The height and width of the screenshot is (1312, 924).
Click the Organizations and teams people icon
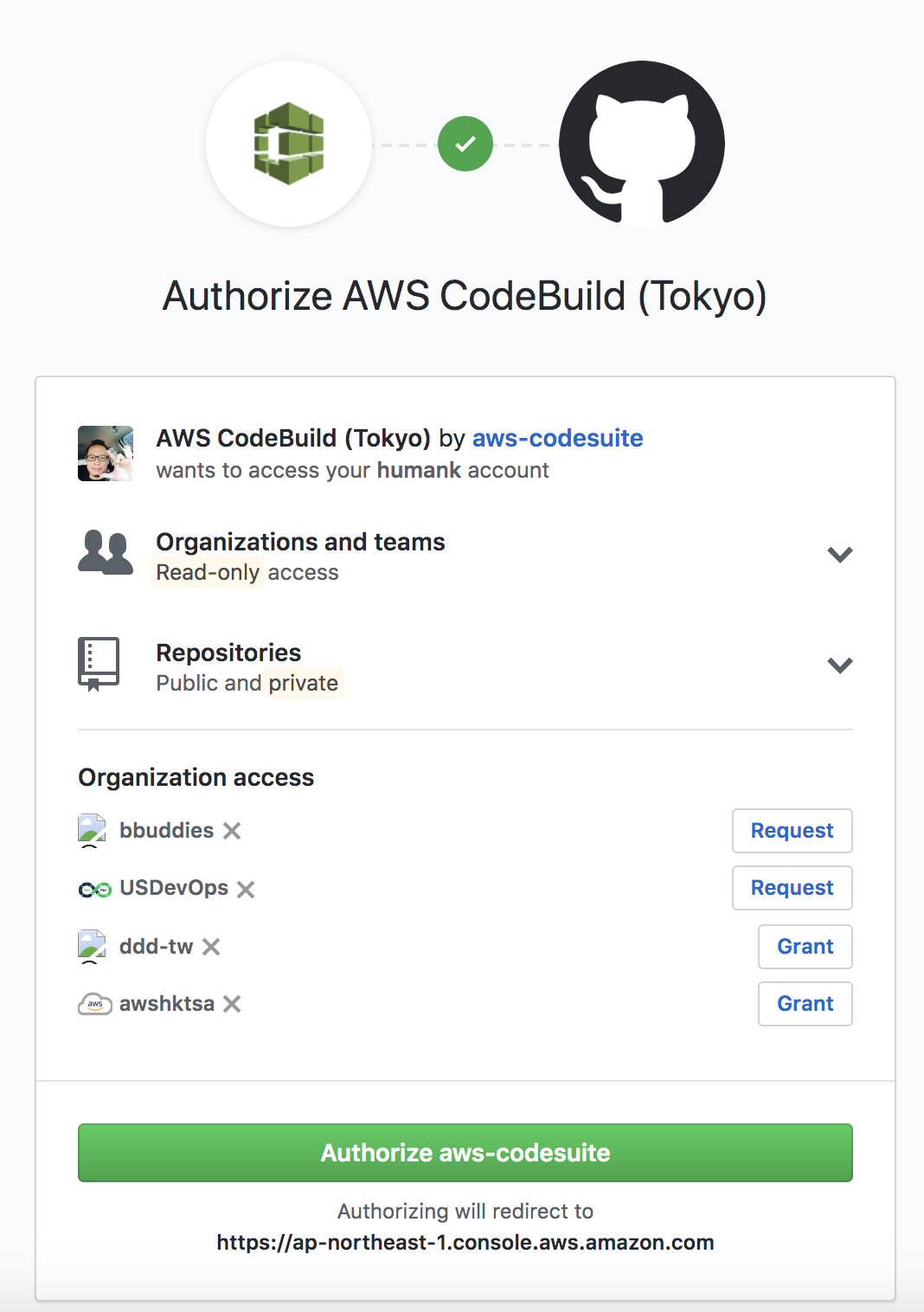(106, 553)
